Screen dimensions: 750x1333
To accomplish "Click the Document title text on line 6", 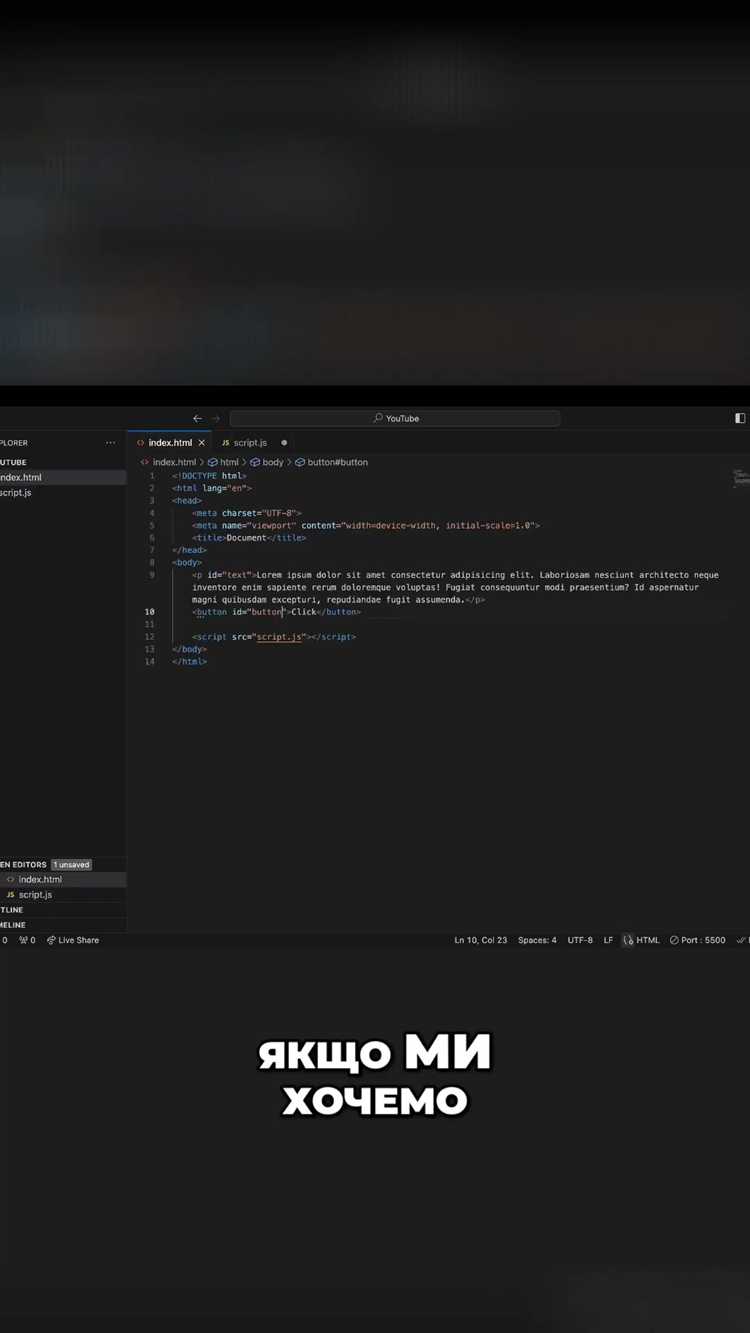I will click(x=246, y=537).
